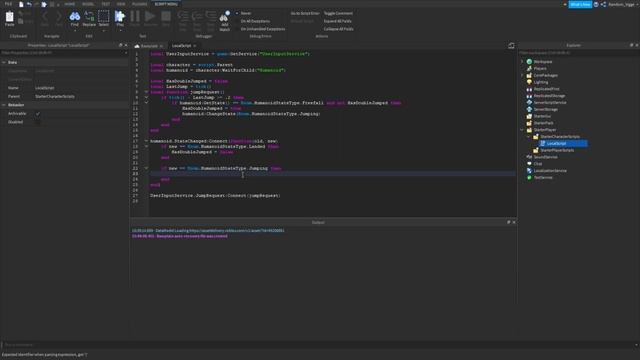
Task: Click the Filter Properties search field
Action: pyautogui.click(x=64, y=53)
